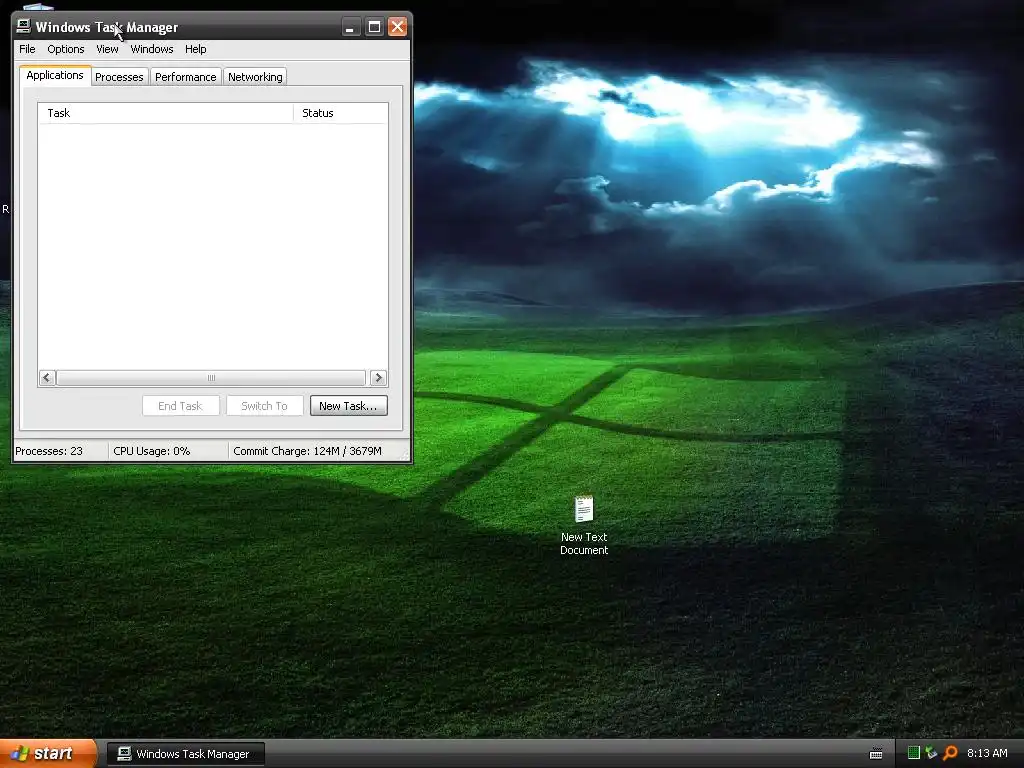Click the right arrow of horizontal scrollbar

[x=378, y=377]
